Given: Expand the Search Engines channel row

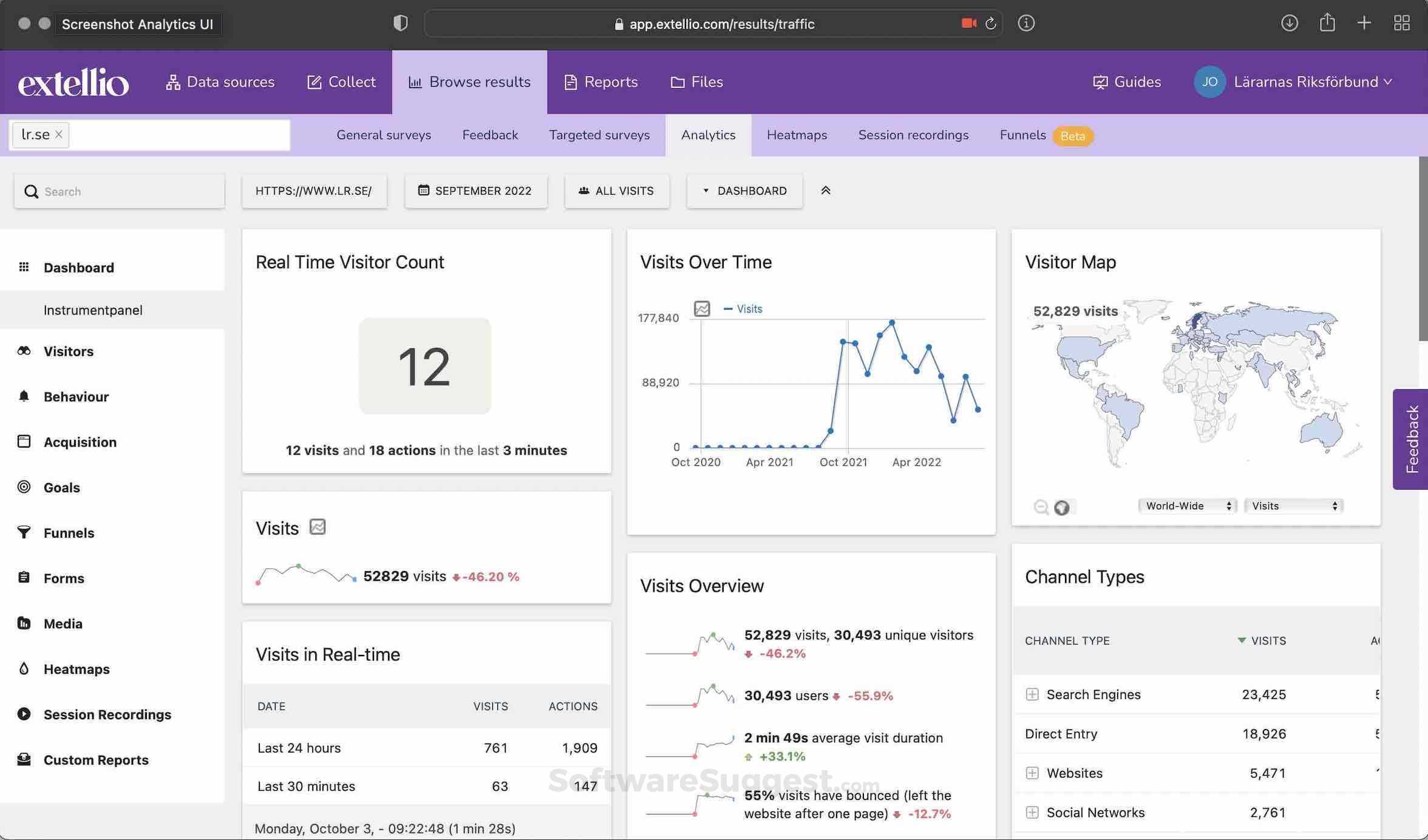Looking at the screenshot, I should pos(1032,694).
